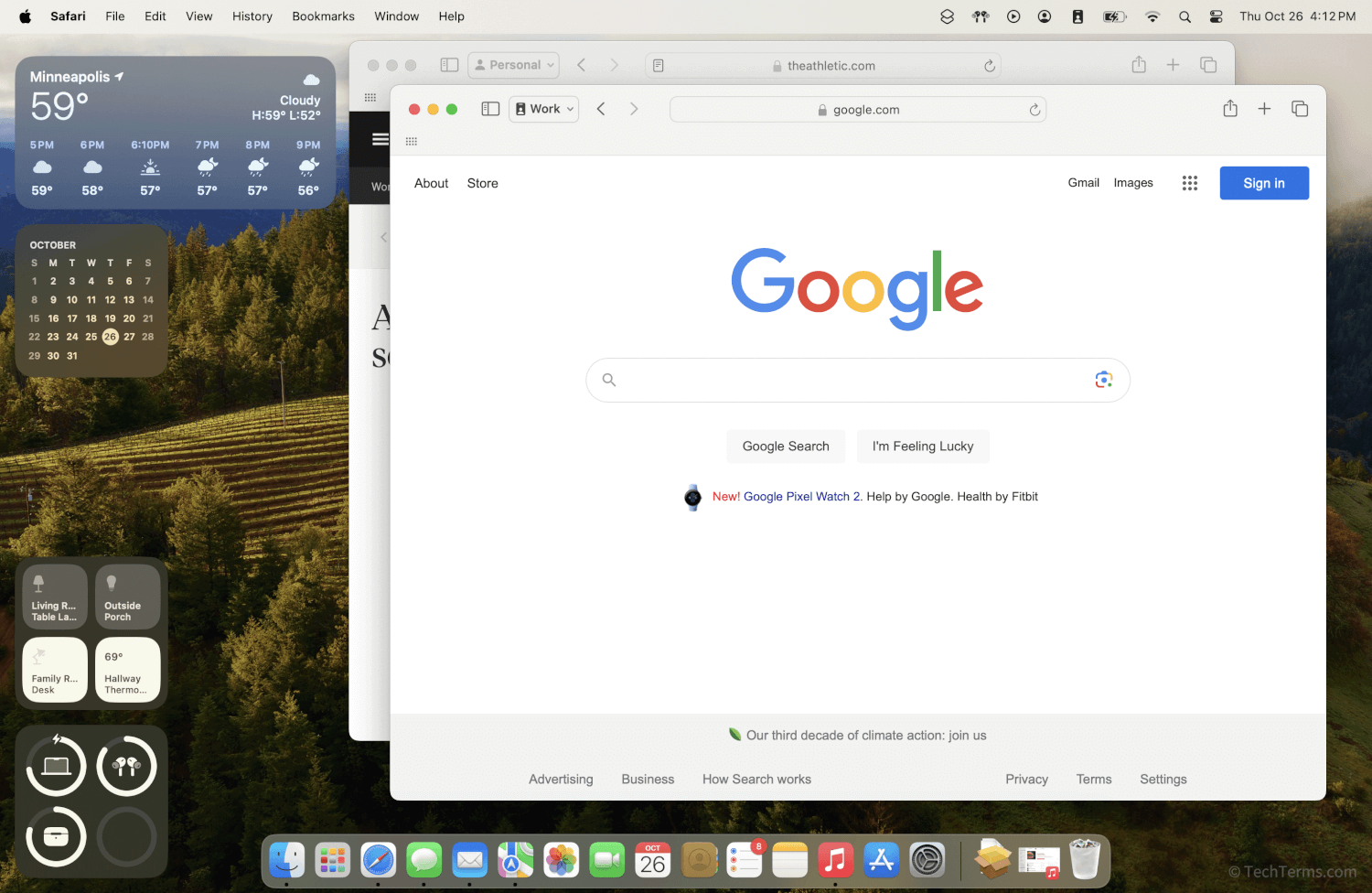Image resolution: width=1372 pixels, height=893 pixels.
Task: Click the Google Search button
Action: [786, 446]
